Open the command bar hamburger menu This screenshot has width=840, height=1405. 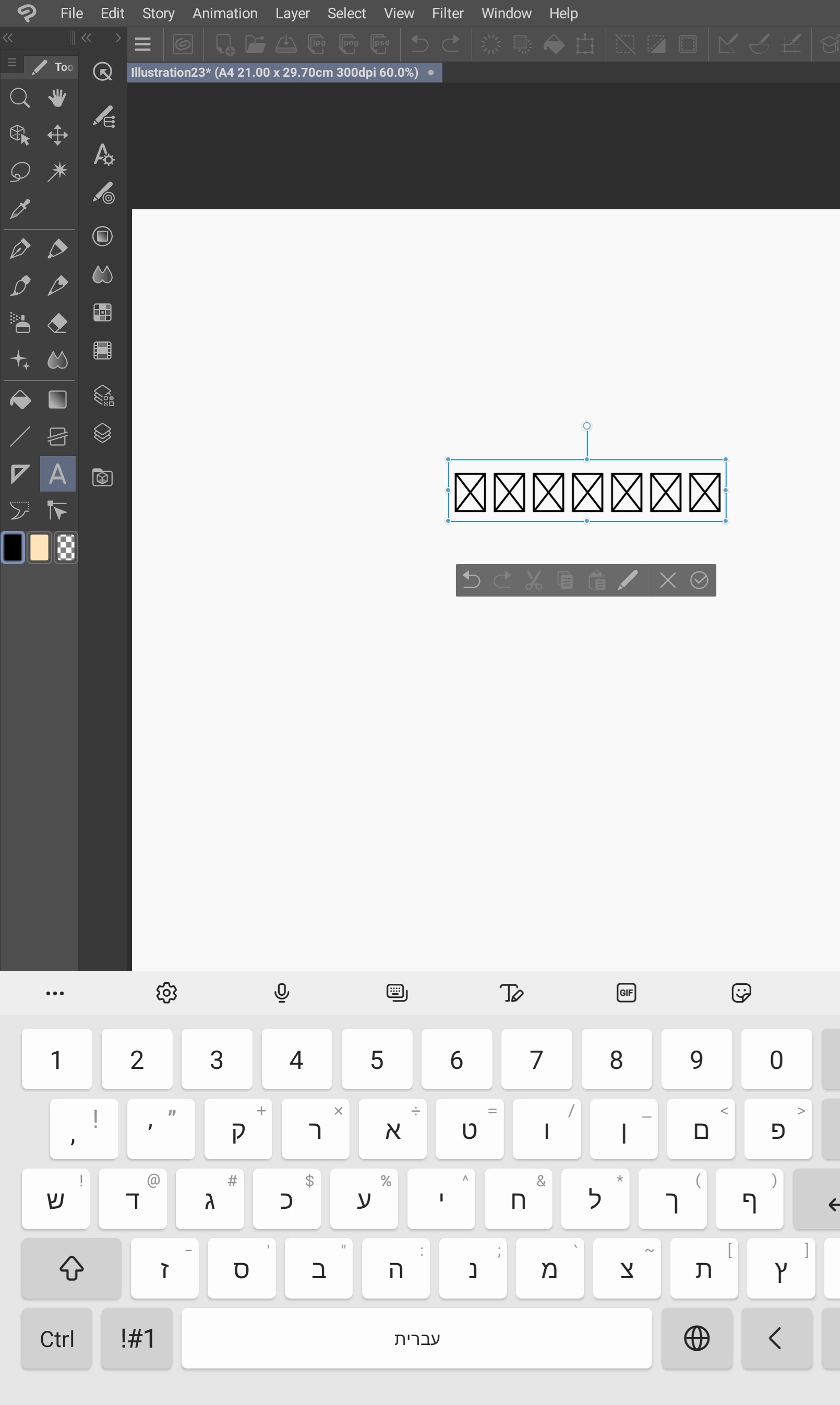coord(142,44)
